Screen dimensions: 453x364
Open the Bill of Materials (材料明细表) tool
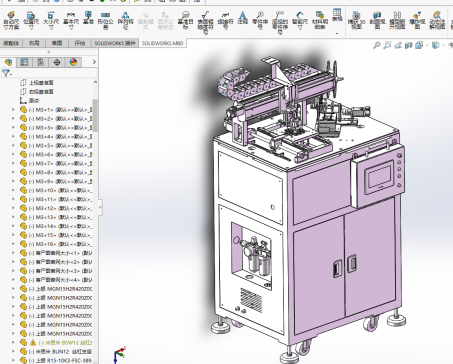320,20
